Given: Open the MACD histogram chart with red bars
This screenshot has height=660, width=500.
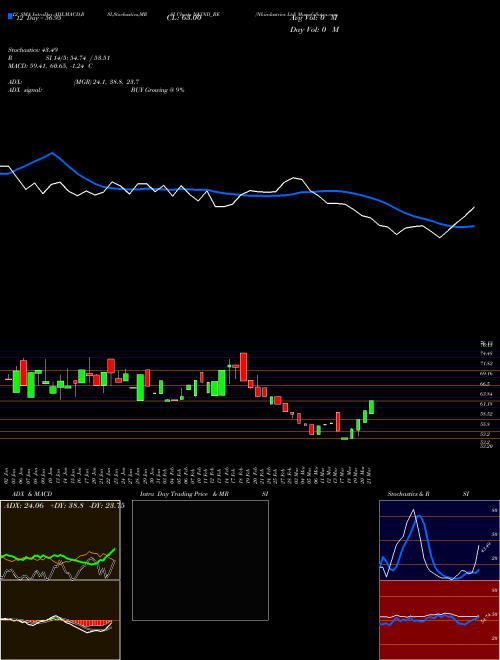Looking at the screenshot, I should pyautogui.click(x=60, y=620).
